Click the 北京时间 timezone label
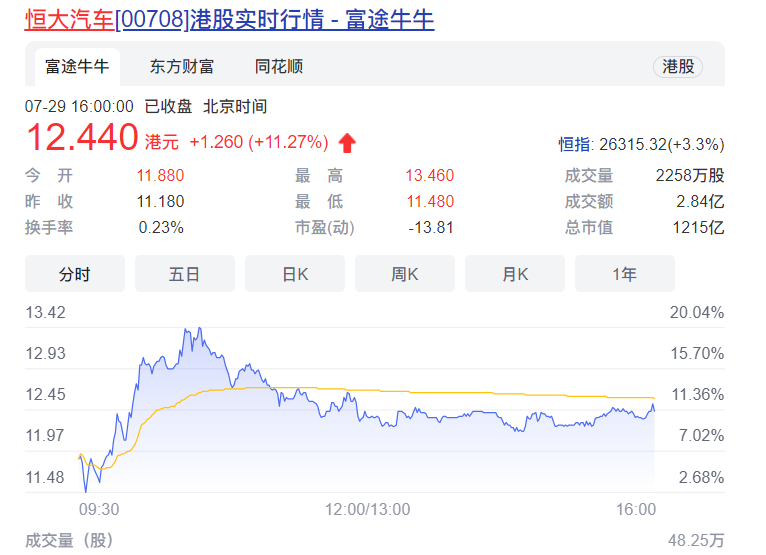Viewport: 766px width, 555px height. tap(235, 107)
